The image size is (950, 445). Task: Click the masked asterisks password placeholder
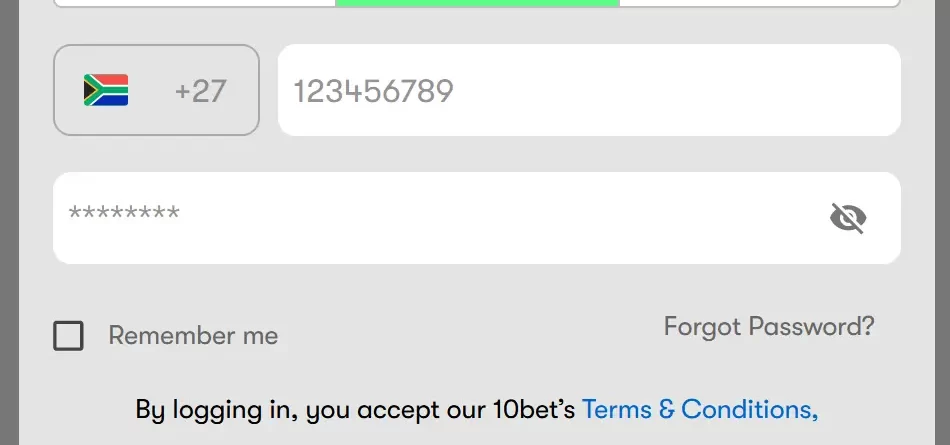(x=124, y=214)
